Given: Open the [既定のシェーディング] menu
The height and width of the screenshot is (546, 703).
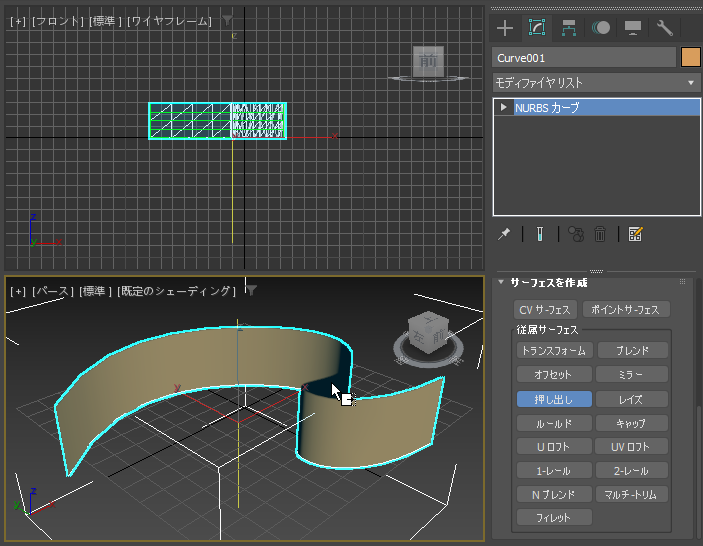Looking at the screenshot, I should [x=177, y=291].
